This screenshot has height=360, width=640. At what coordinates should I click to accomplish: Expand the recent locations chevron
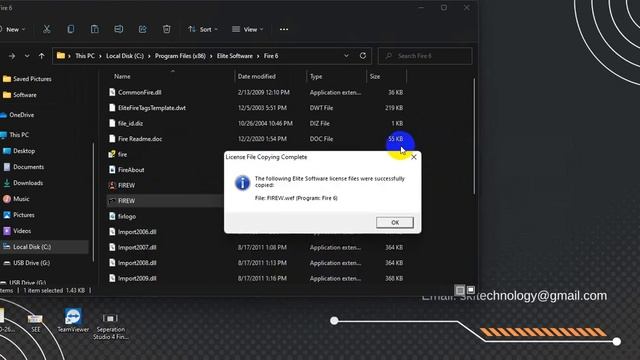(27, 56)
